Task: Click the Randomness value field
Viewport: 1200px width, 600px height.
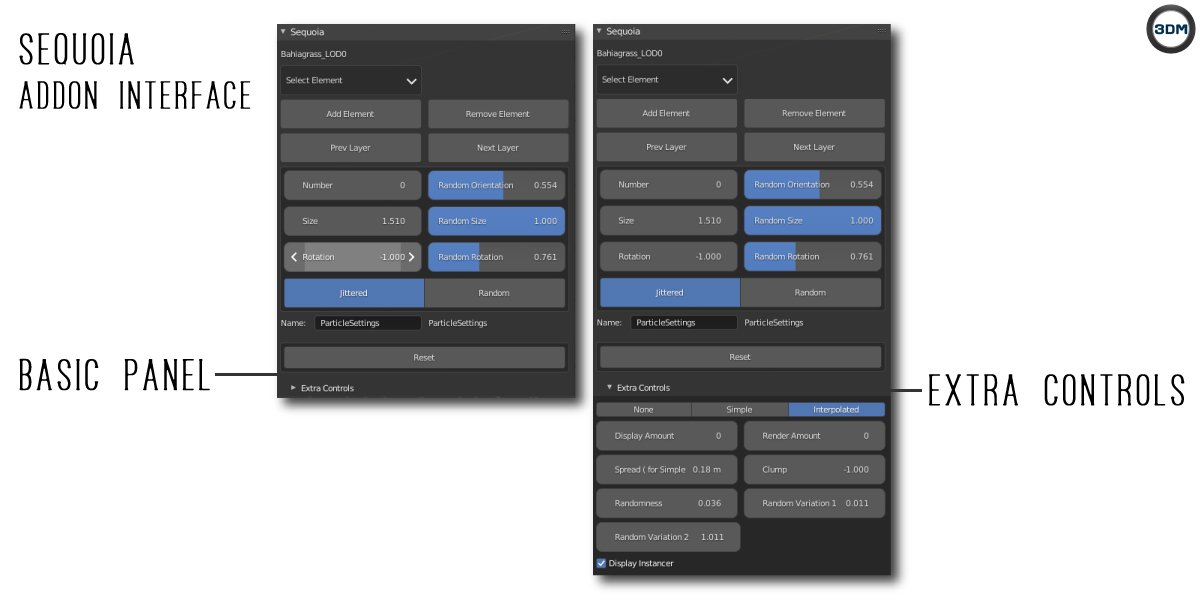Action: coord(666,503)
